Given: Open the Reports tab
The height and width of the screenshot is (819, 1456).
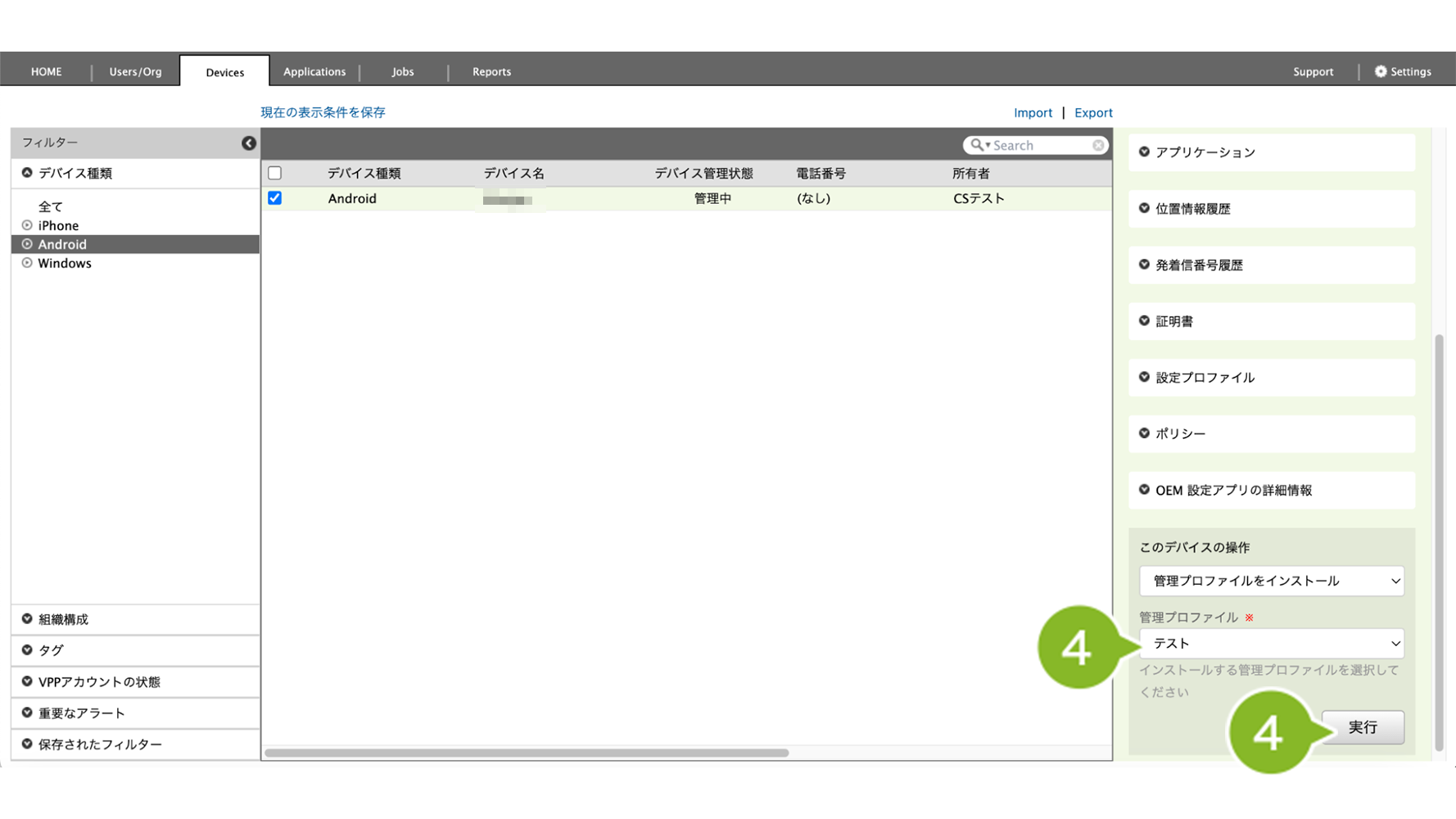Looking at the screenshot, I should [491, 71].
